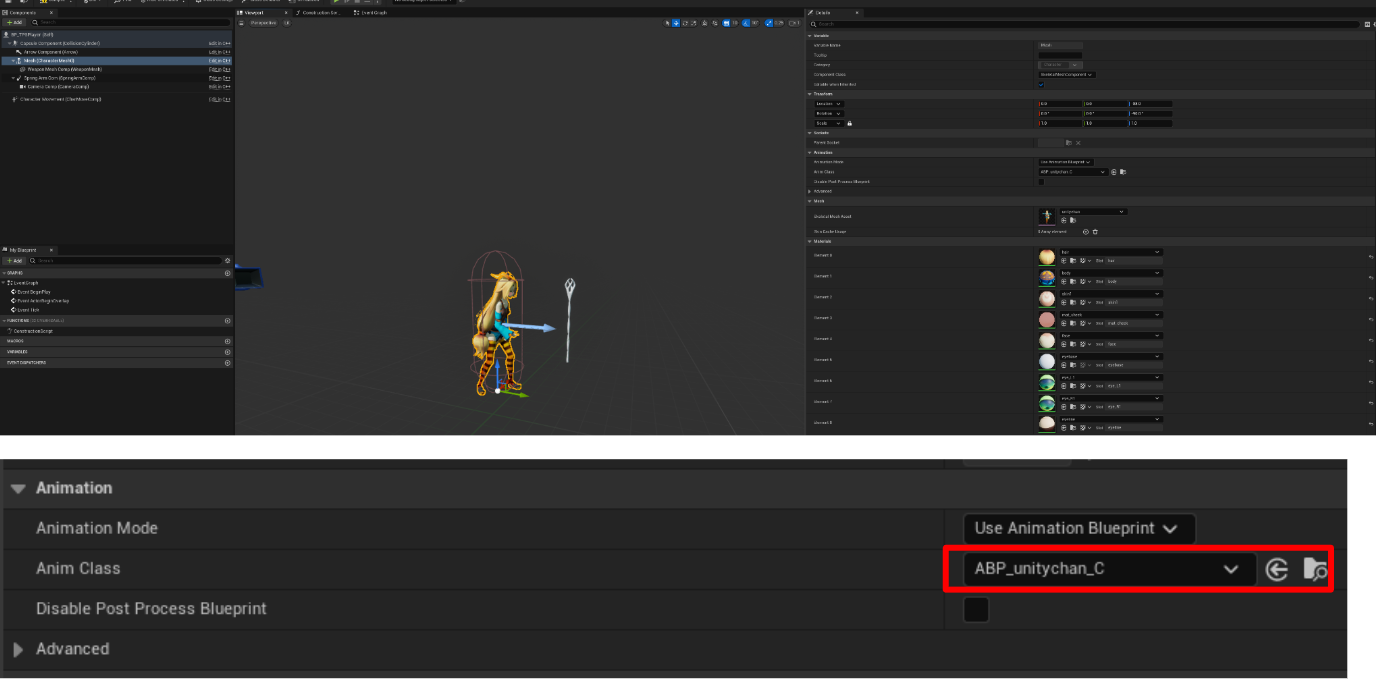Browse to ABP_unitychan_C in enlarged Anim Class row
Viewport: 1376px width, 700px height.
click(x=1315, y=569)
